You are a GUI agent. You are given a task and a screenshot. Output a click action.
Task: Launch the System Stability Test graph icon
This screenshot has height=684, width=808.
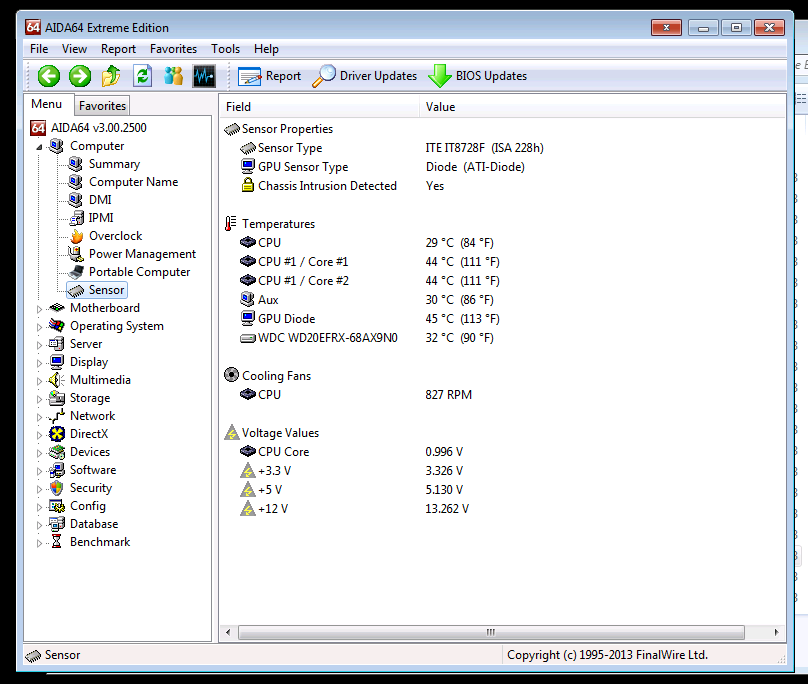(204, 76)
